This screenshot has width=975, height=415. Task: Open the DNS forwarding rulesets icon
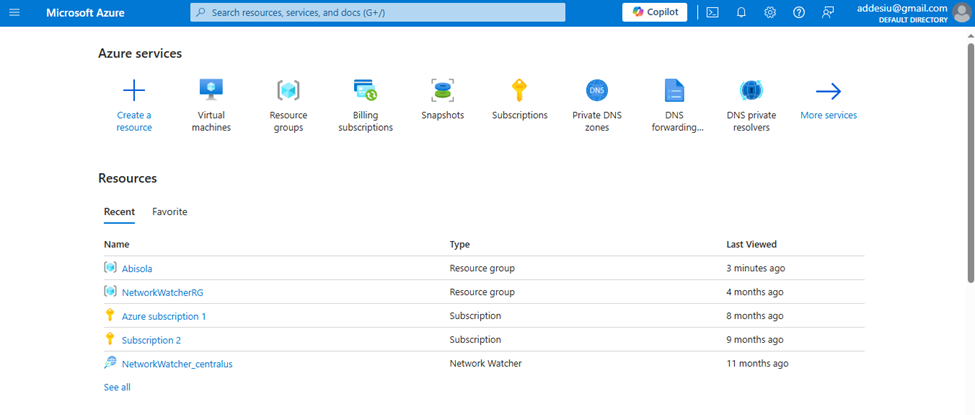[674, 90]
